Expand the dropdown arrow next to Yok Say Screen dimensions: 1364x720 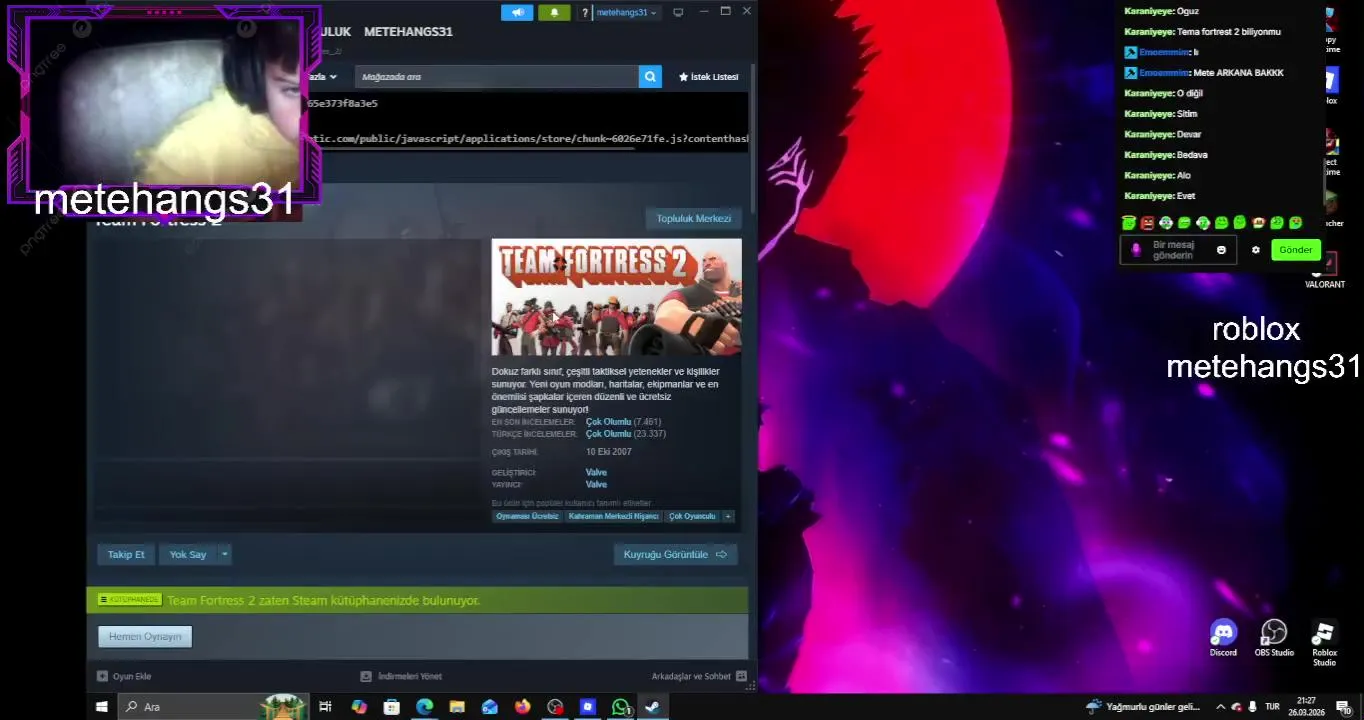tap(225, 554)
